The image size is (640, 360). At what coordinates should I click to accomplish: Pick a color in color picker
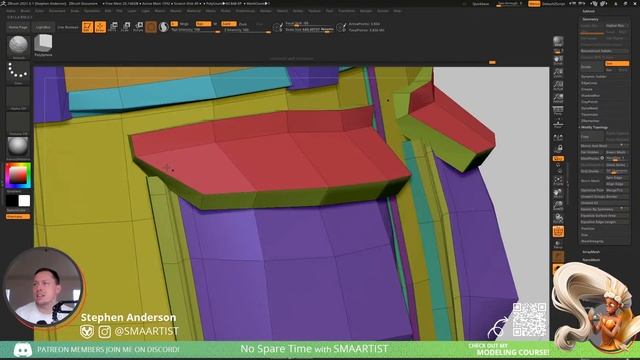pos(18,176)
